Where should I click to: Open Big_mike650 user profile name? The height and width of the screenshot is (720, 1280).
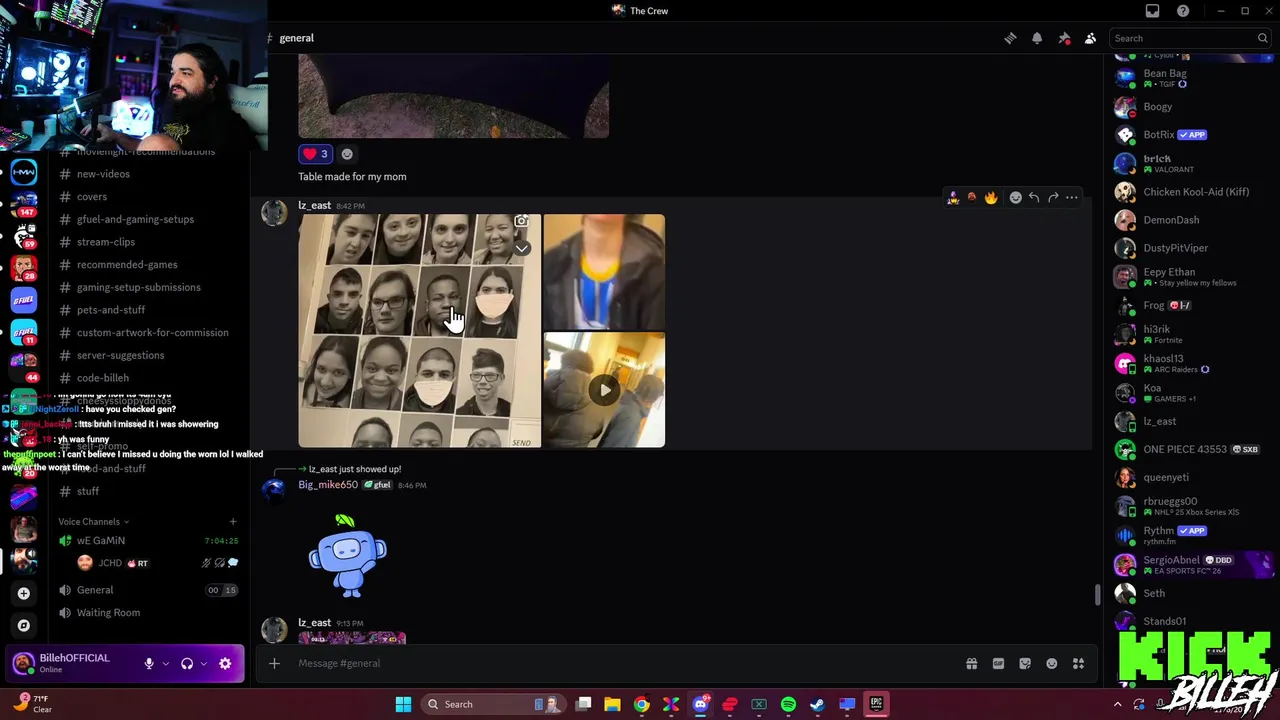328,485
